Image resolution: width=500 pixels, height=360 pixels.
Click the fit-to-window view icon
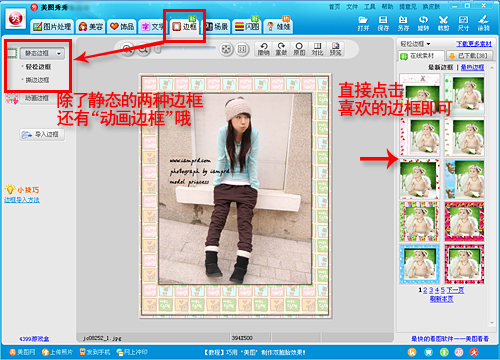pos(226,49)
